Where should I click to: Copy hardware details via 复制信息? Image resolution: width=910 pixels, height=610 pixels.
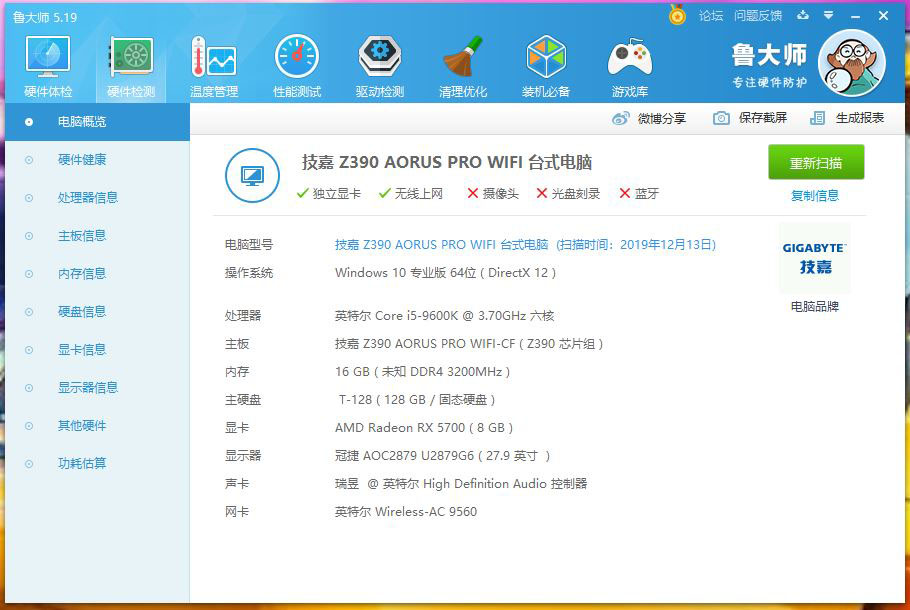click(x=814, y=194)
